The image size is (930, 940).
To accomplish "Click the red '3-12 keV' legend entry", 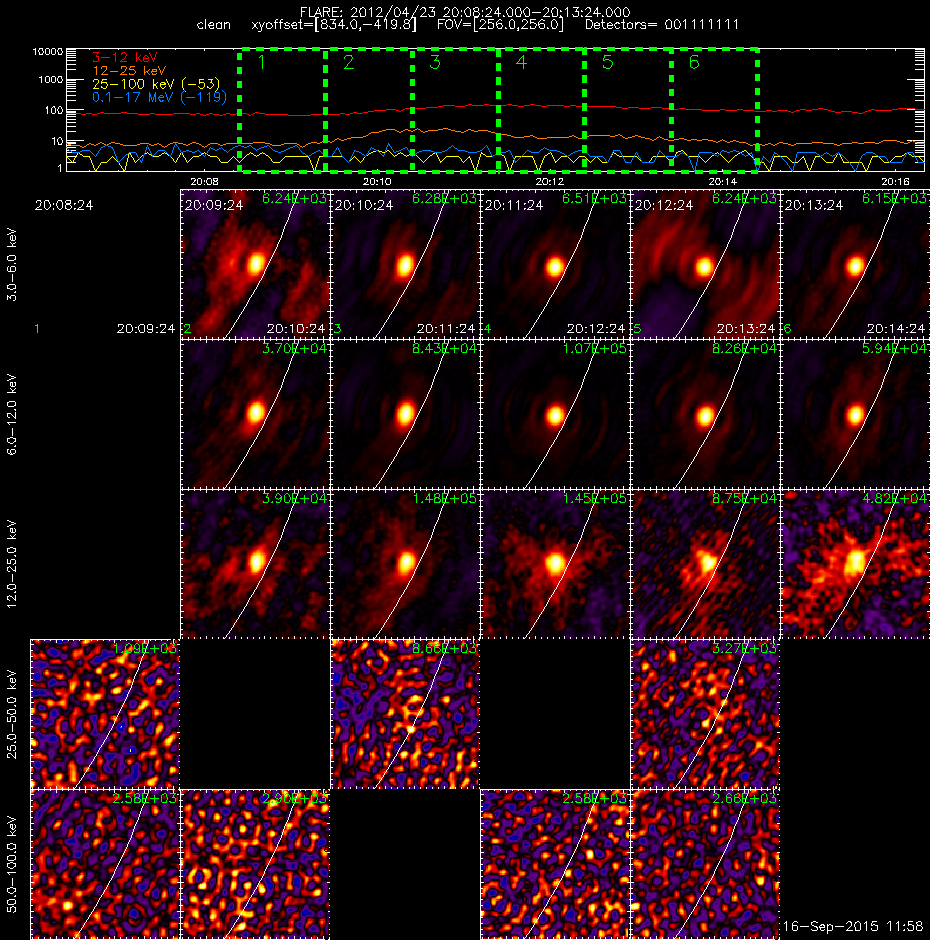I will click(125, 58).
